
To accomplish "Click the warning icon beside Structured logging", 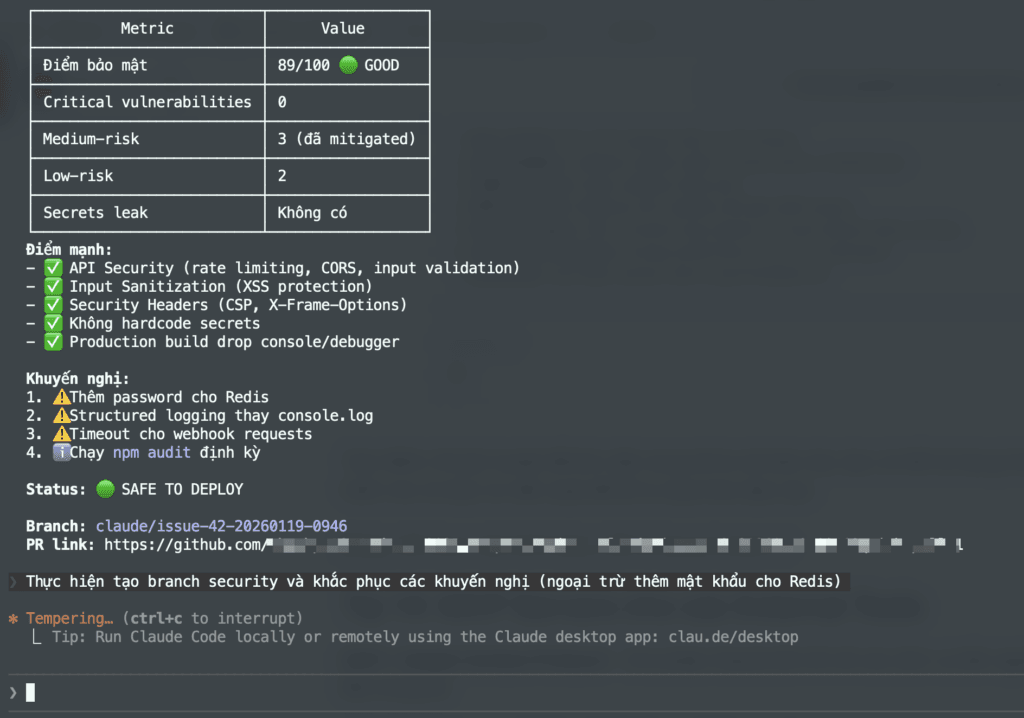I will (61, 415).
